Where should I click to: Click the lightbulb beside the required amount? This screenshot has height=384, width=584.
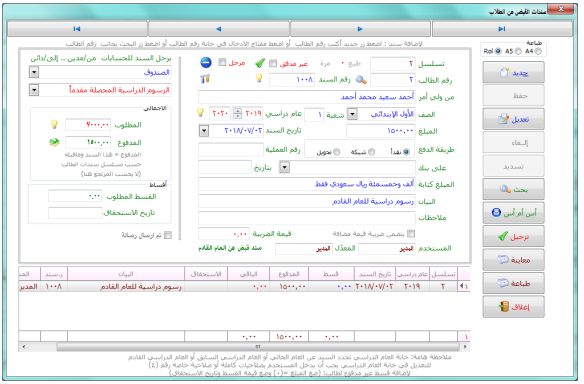(54, 124)
